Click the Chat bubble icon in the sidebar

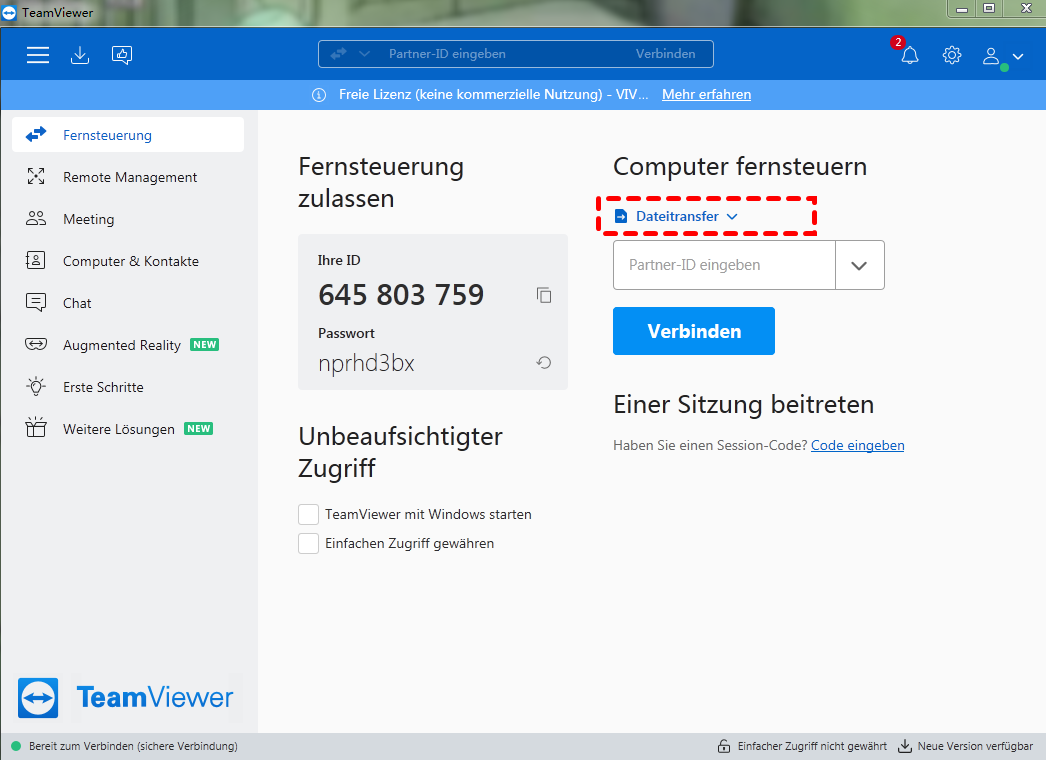pos(36,302)
